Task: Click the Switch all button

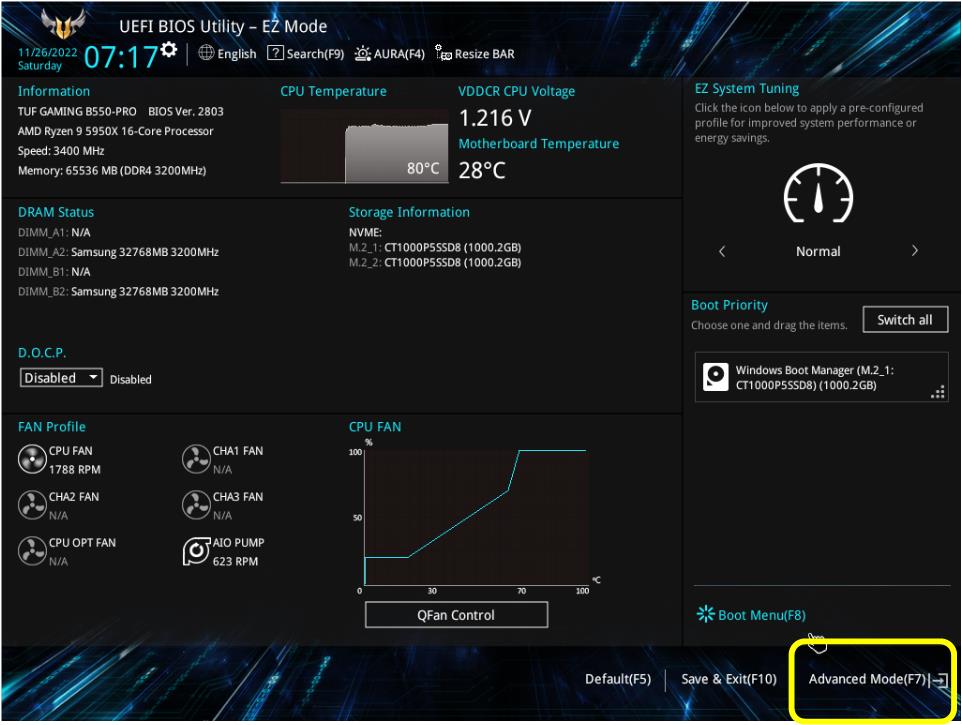Action: [905, 320]
